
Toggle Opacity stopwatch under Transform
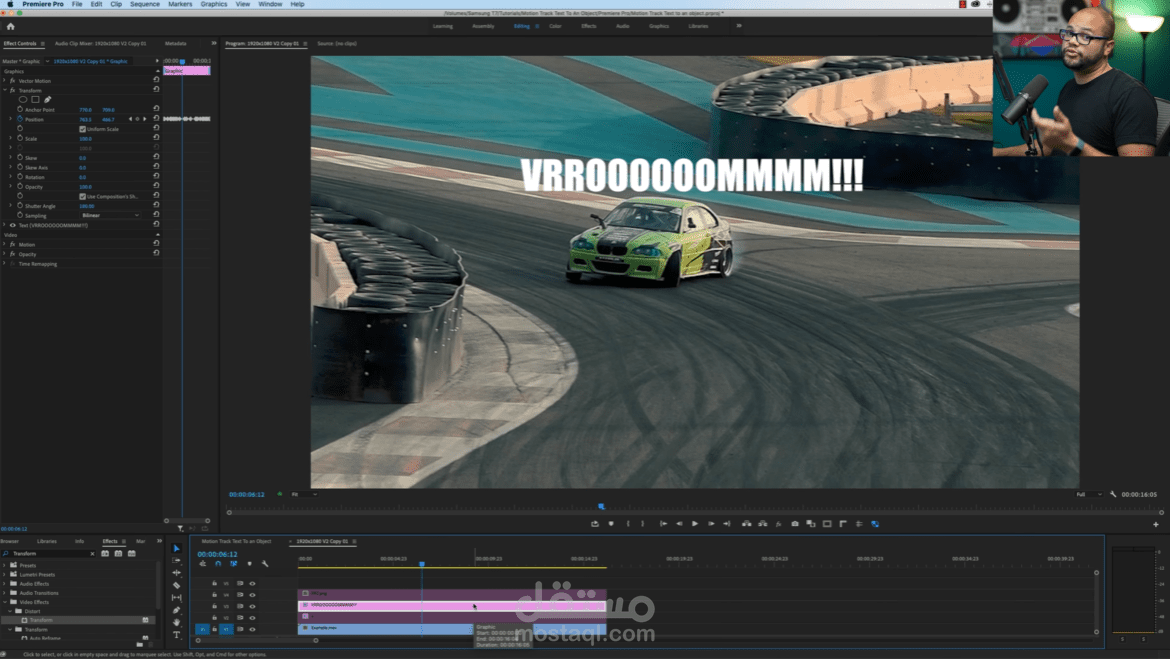pyautogui.click(x=20, y=187)
